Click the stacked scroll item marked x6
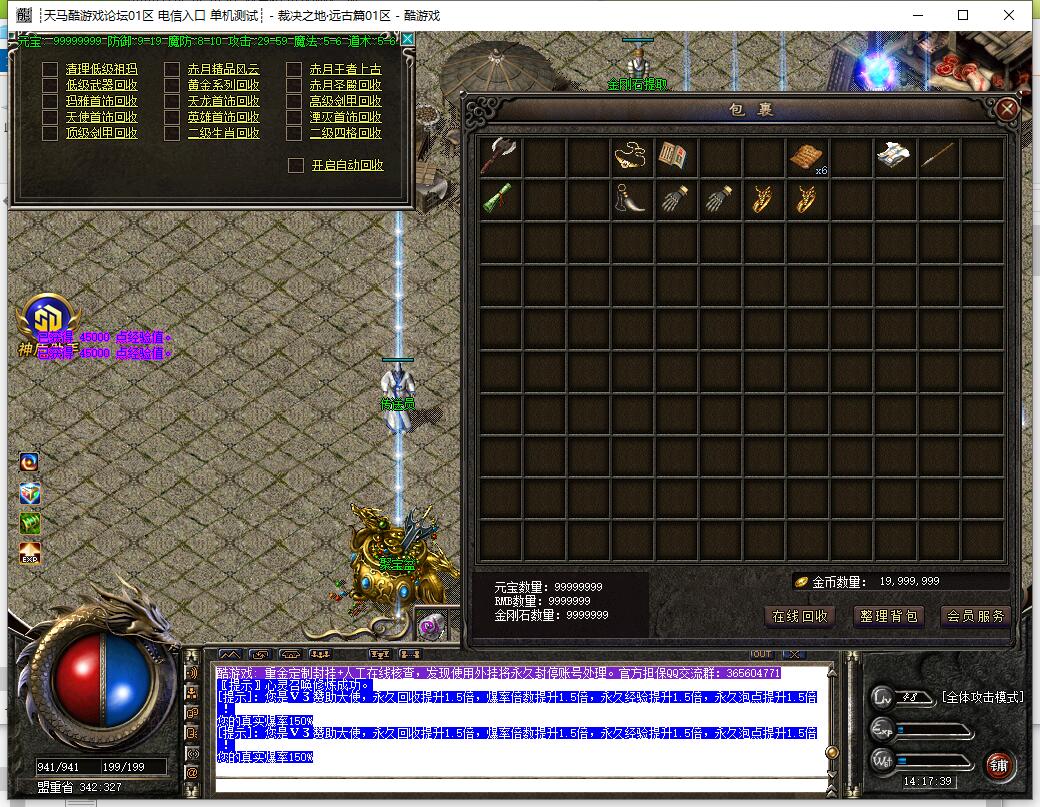The height and width of the screenshot is (807, 1040). point(807,157)
